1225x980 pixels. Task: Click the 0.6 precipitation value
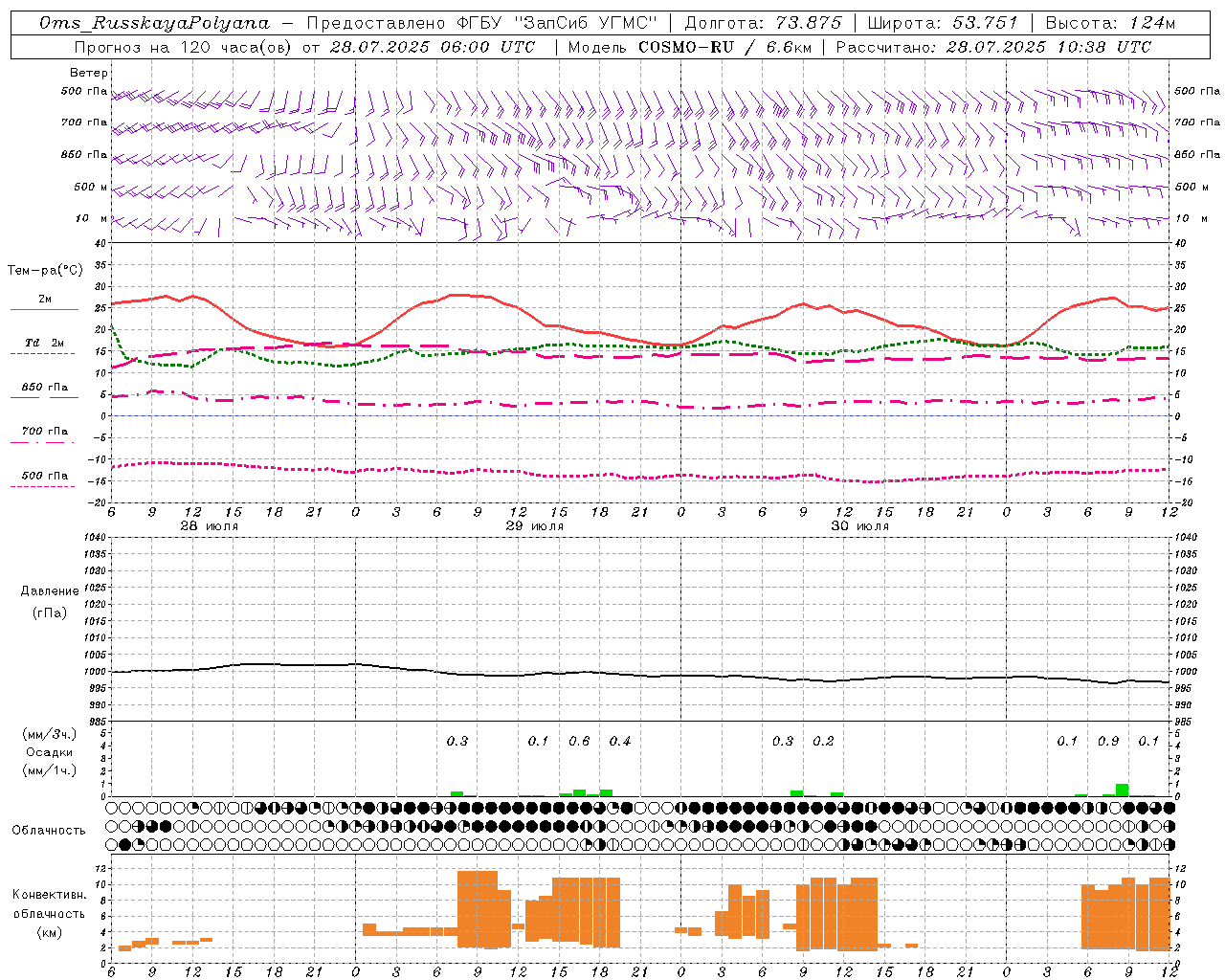tap(579, 742)
